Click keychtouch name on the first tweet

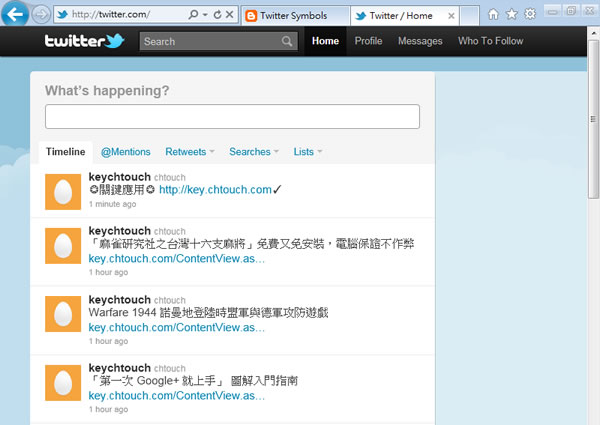pyautogui.click(x=119, y=177)
